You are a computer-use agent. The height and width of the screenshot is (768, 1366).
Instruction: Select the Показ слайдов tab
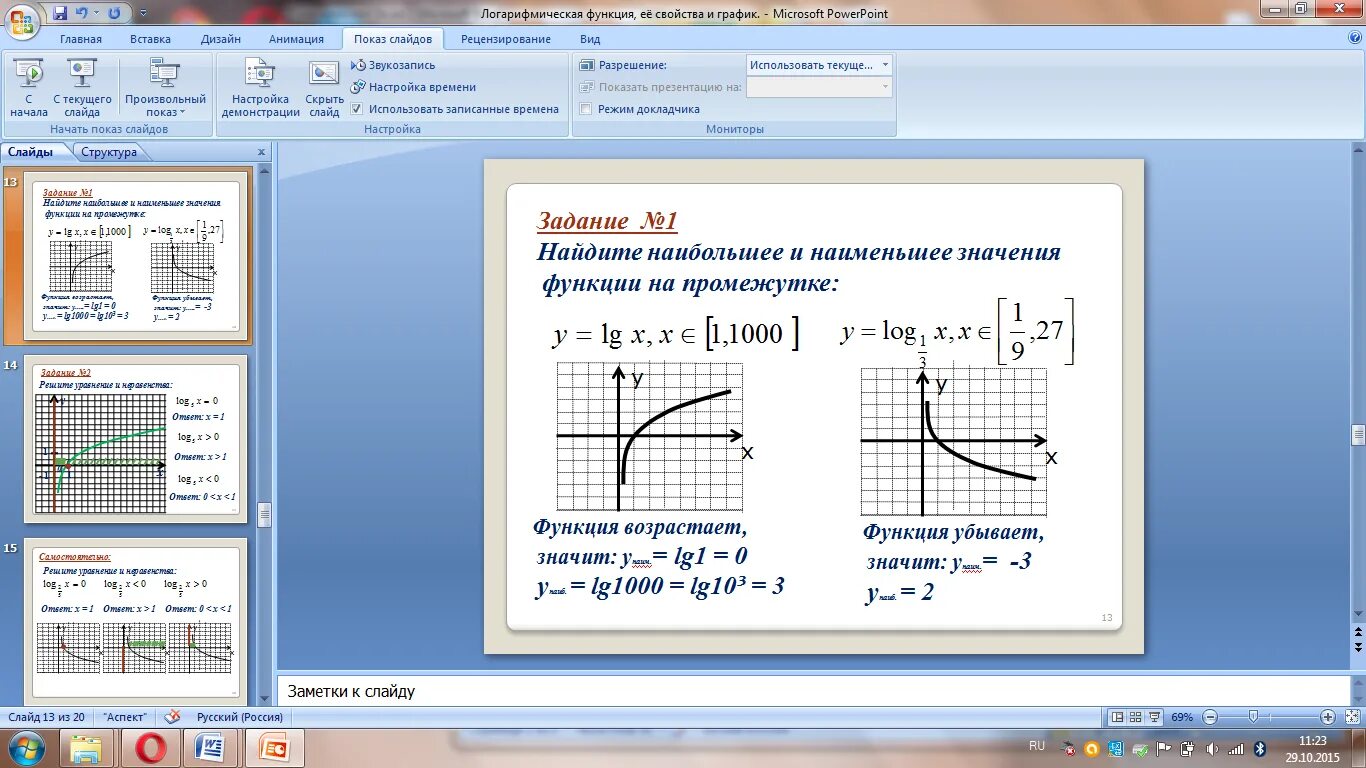pos(393,39)
